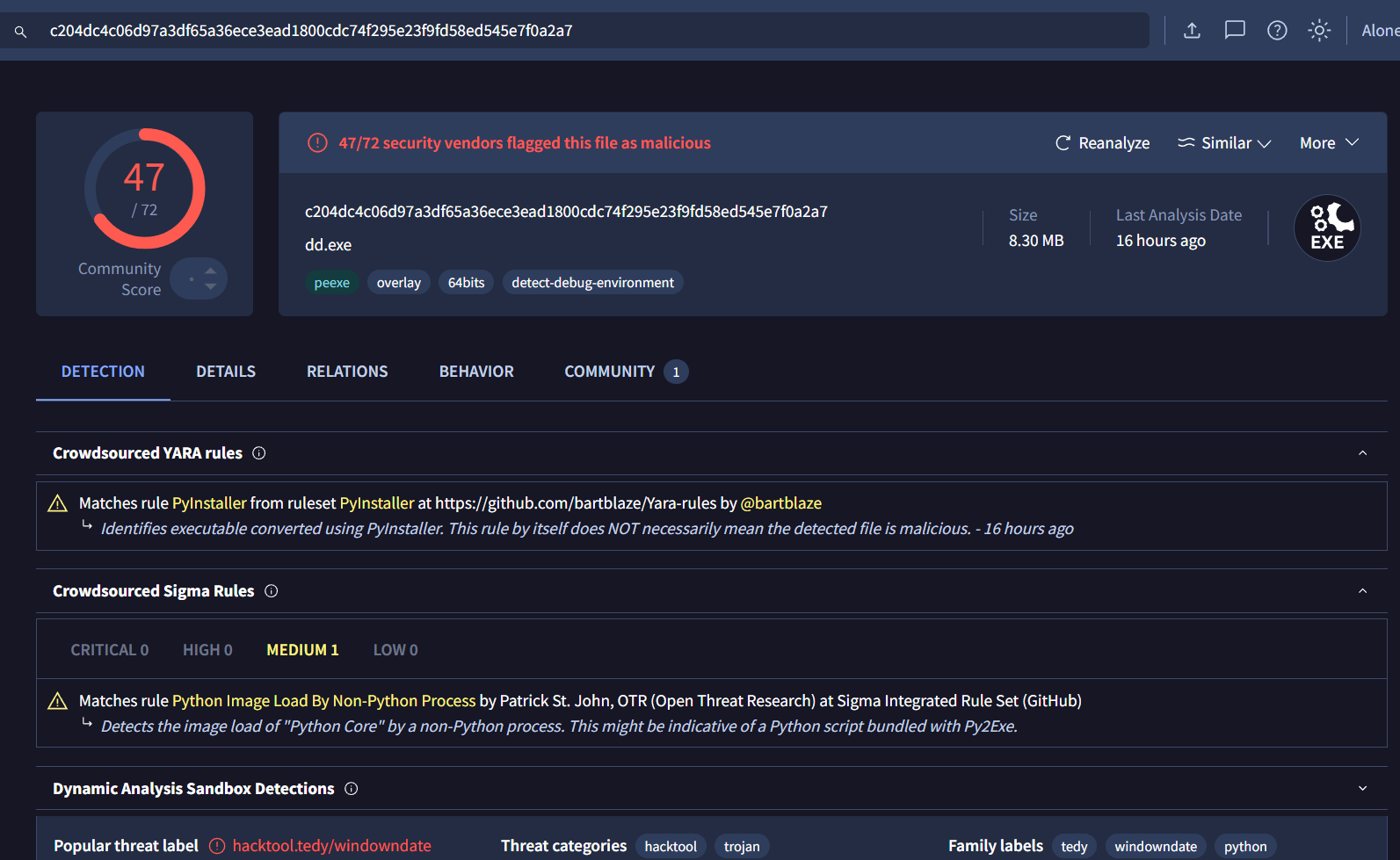Toggle the light/dark theme sun icon
This screenshot has height=860, width=1400.
tap(1319, 31)
